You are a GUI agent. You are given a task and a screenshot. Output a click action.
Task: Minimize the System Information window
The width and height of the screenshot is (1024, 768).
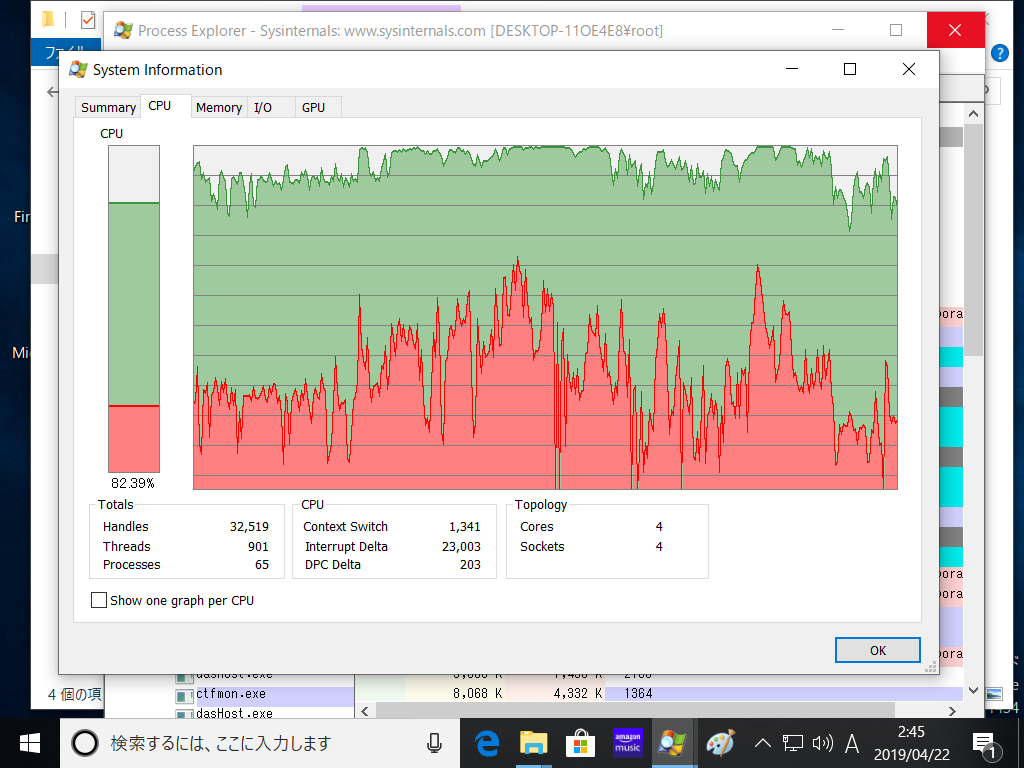click(792, 69)
